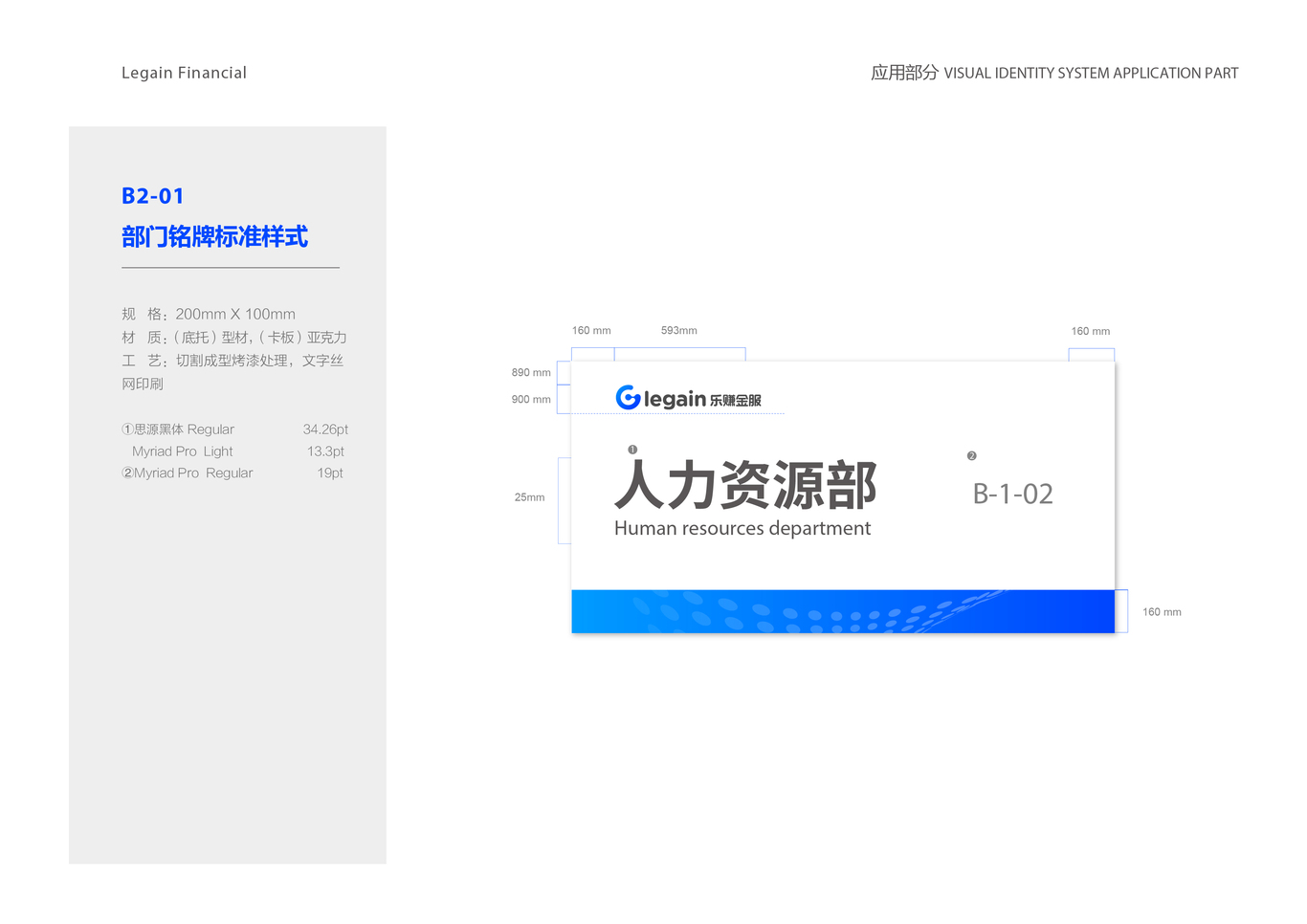Click the legain circular G logo icon

(x=628, y=397)
